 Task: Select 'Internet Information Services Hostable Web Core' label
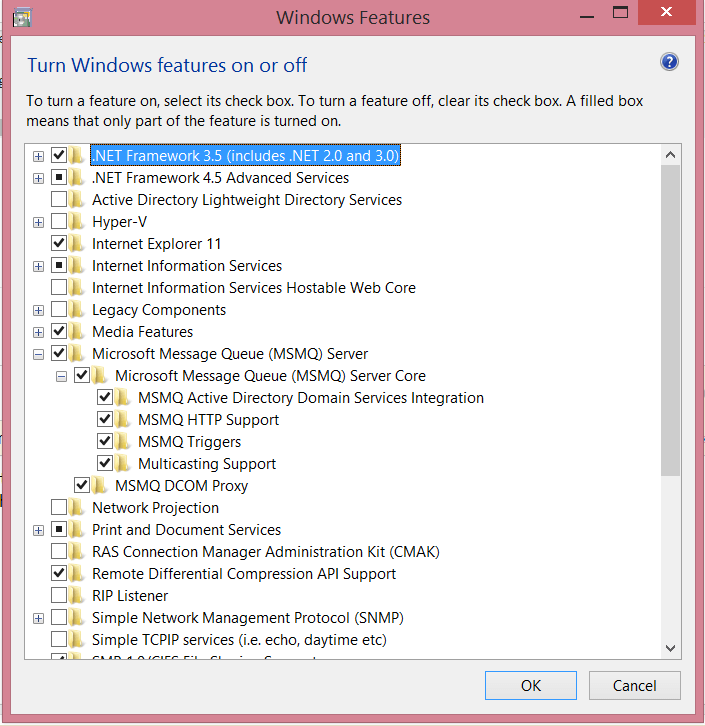(254, 288)
